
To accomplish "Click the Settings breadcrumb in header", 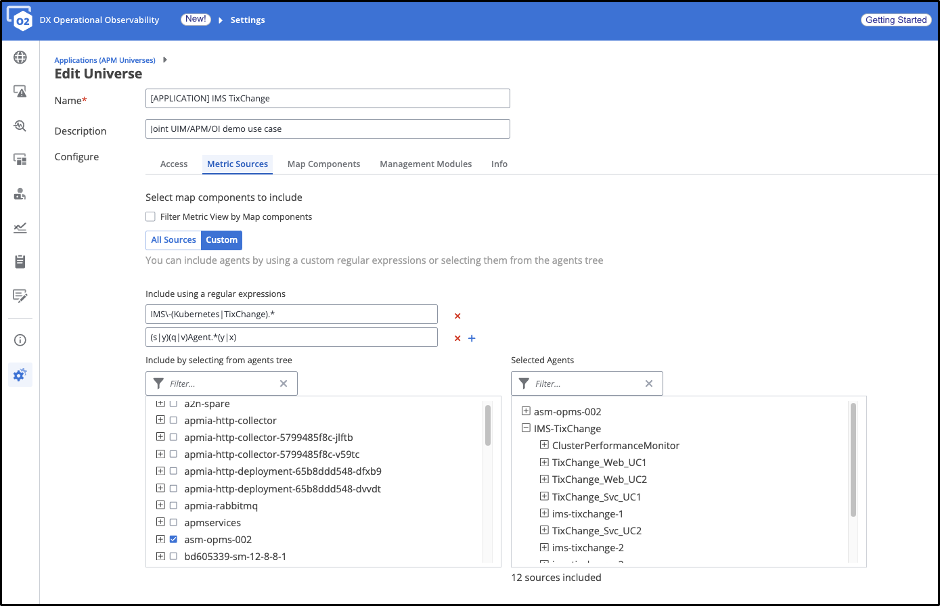I will click(x=248, y=20).
